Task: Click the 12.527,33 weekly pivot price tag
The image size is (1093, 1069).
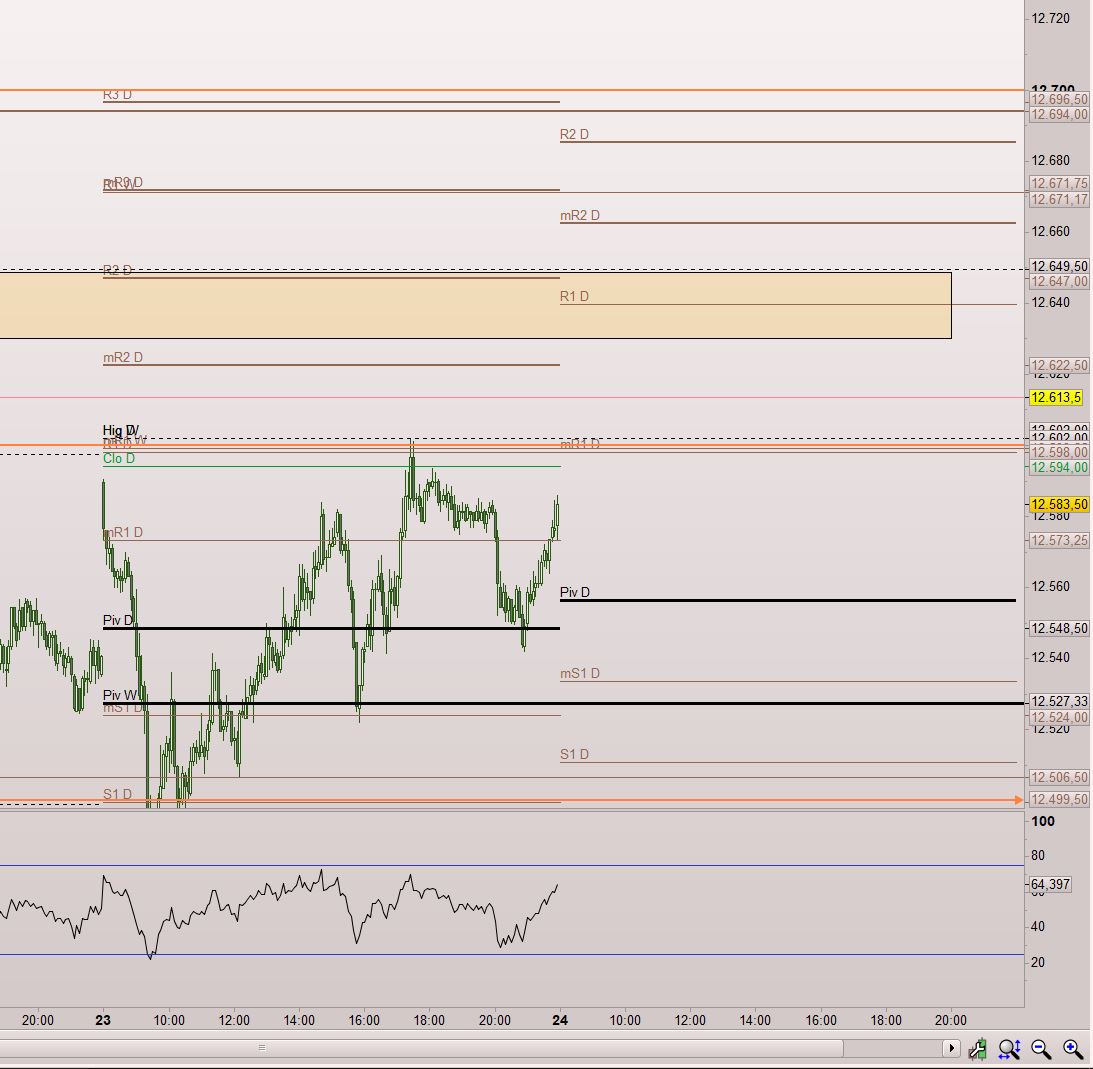Action: tap(1059, 701)
